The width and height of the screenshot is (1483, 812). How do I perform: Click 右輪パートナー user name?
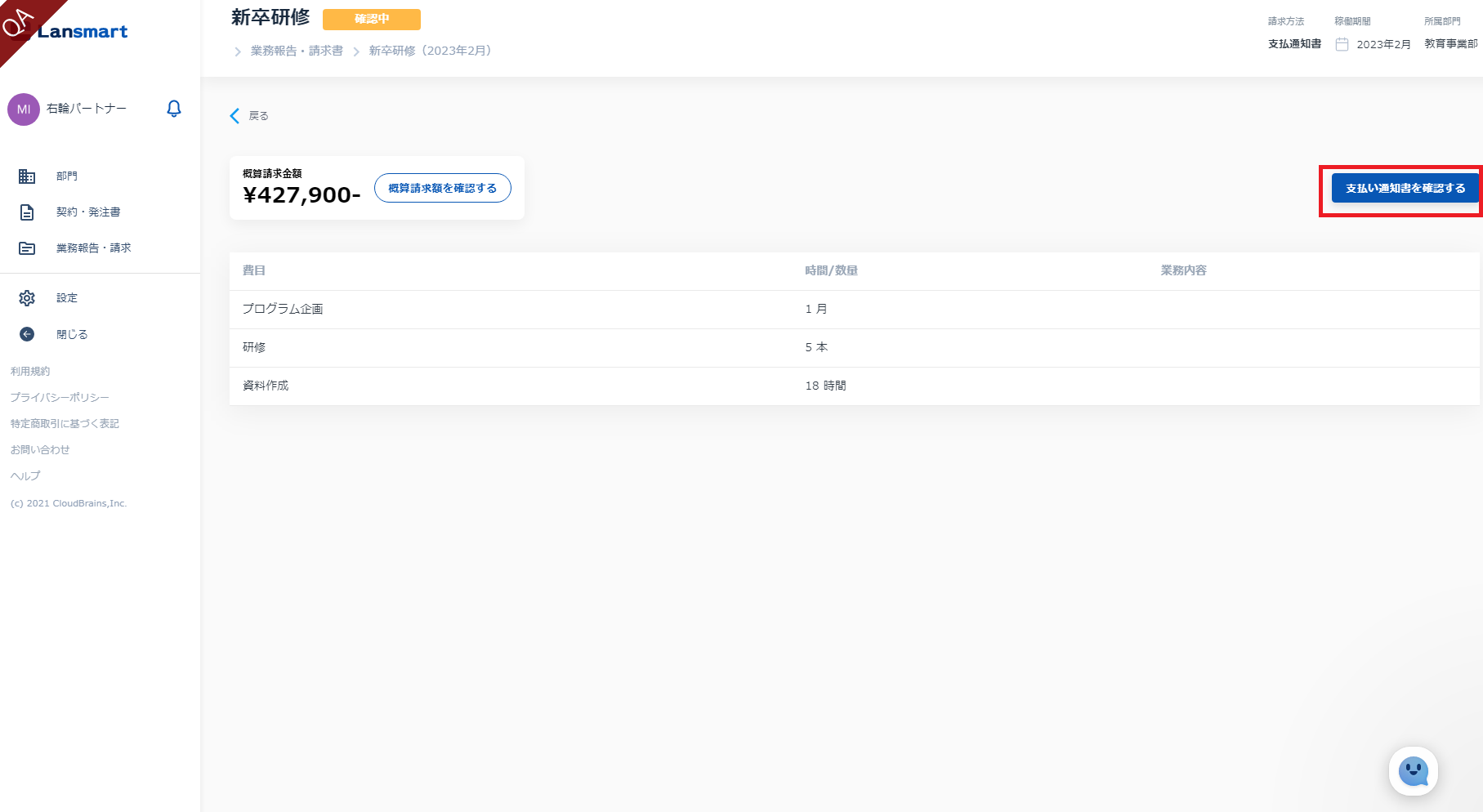87,109
